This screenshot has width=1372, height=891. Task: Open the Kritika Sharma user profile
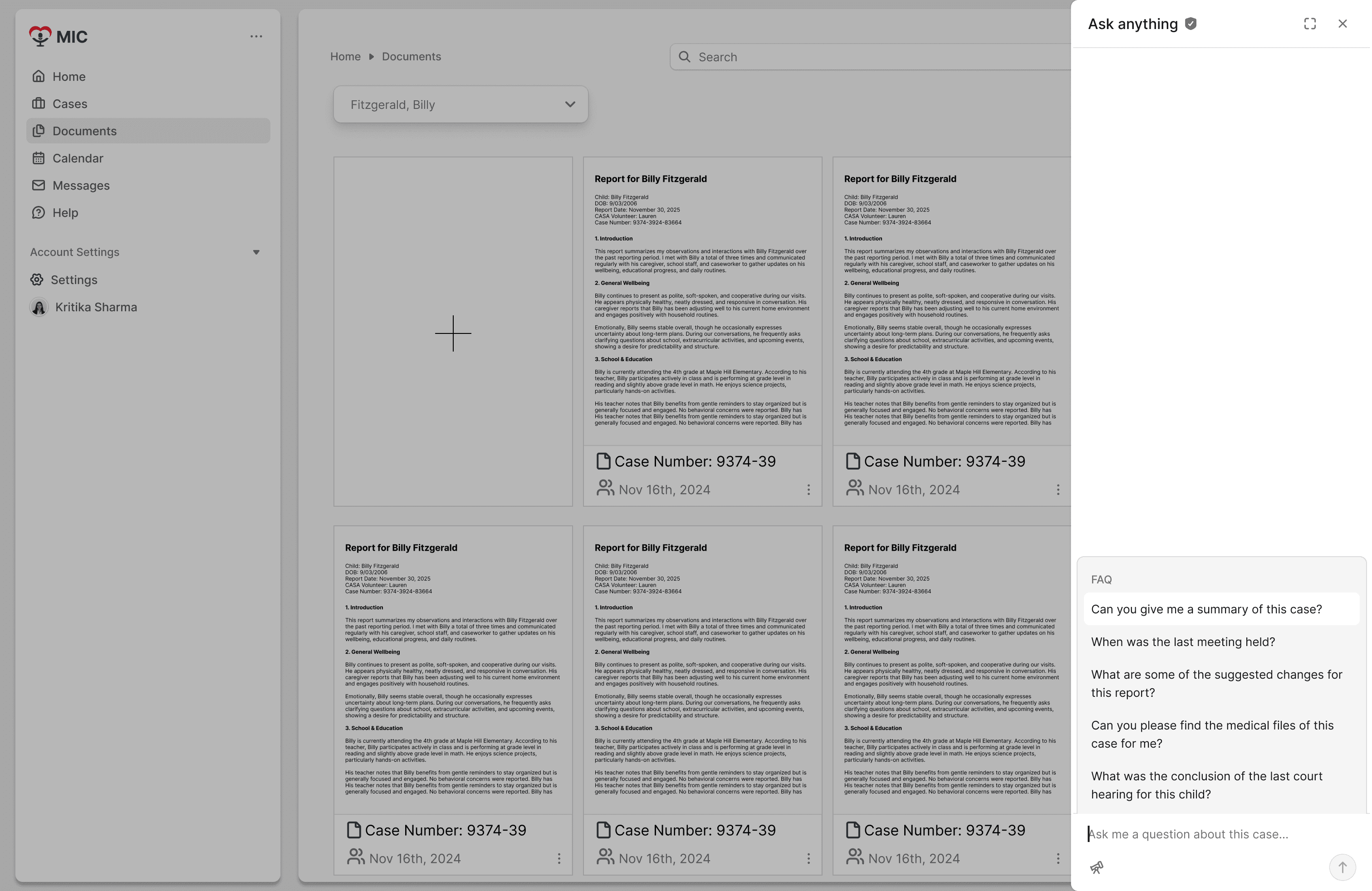[x=96, y=307]
